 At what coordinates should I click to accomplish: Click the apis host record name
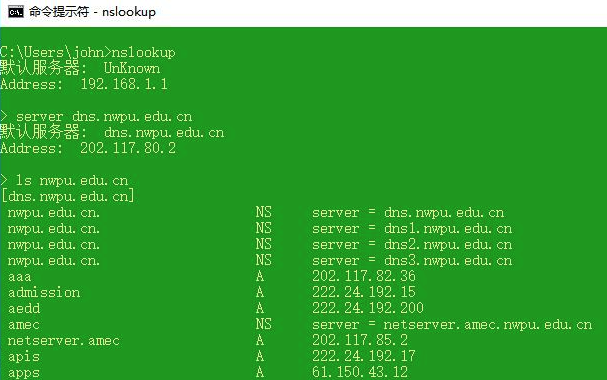24,357
